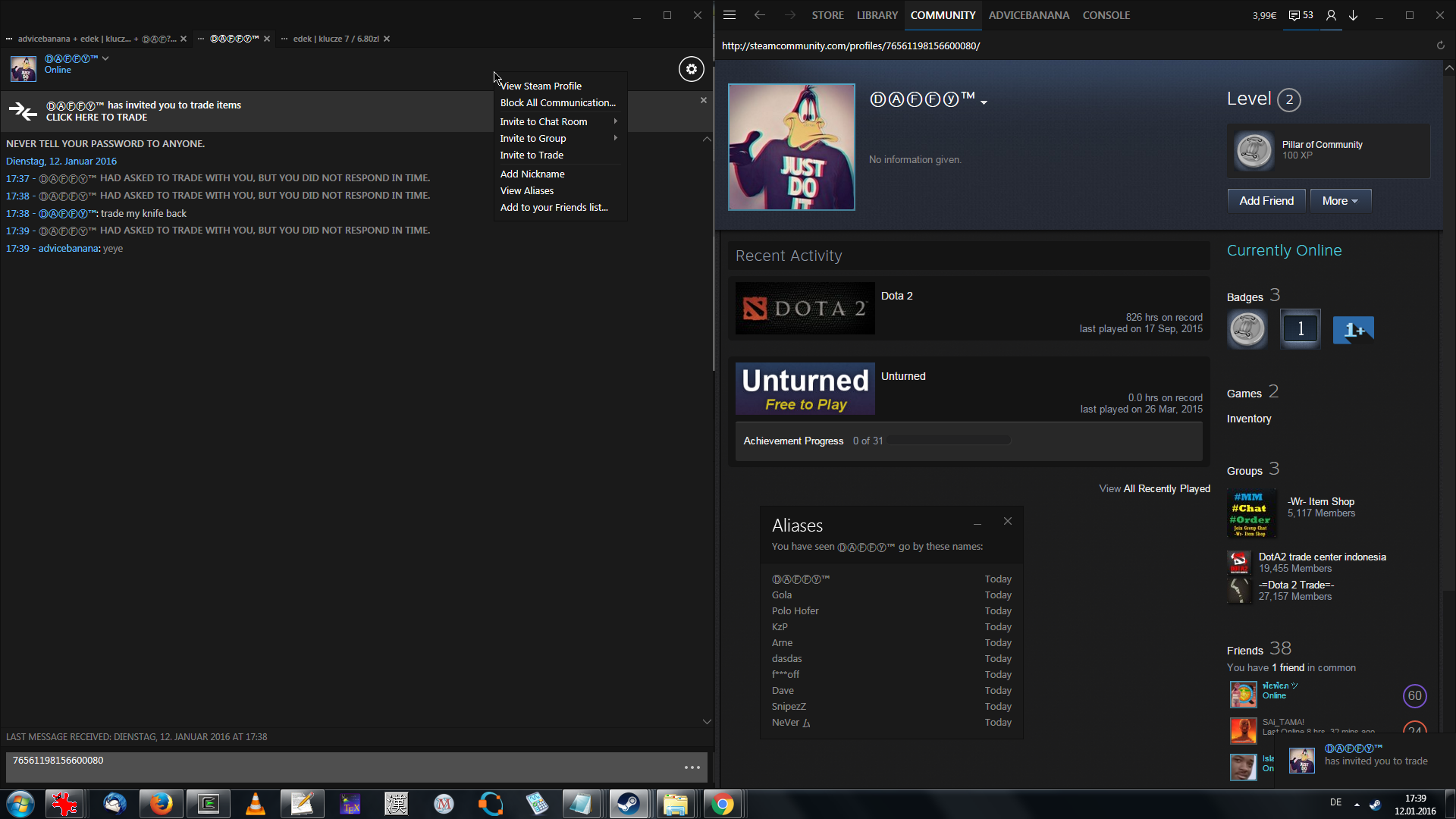Open View All Recently Played link
The width and height of the screenshot is (1456, 819).
[1154, 488]
